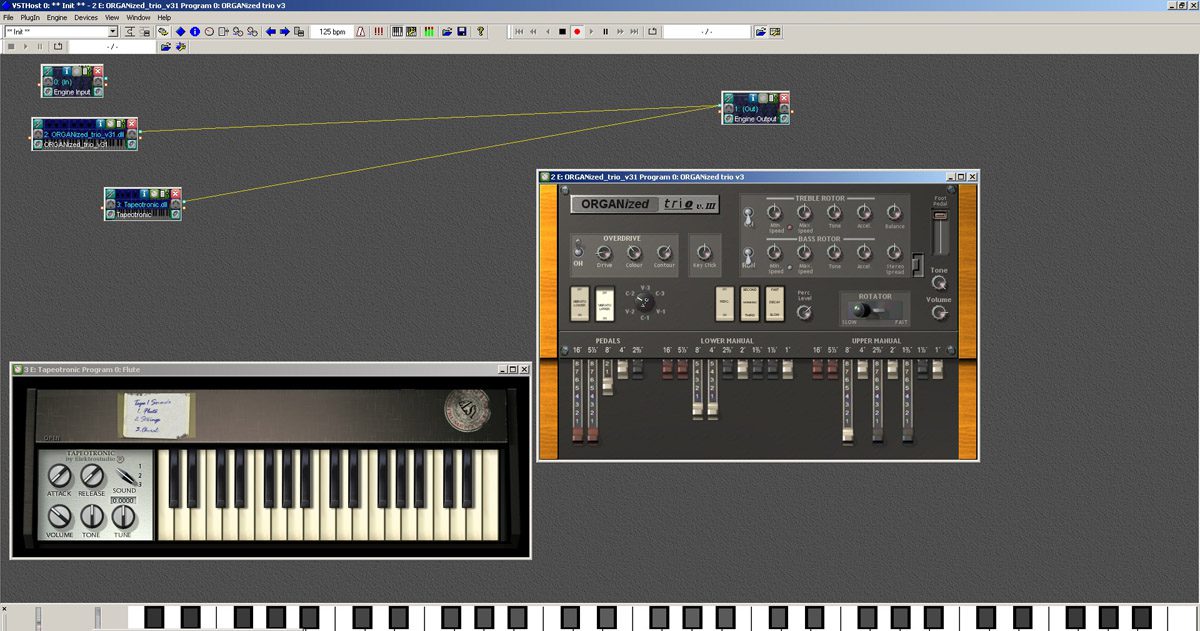Screen dimensions: 1200x631
Task: Close the Tapeotronic.dll module with red X
Action: 176,194
